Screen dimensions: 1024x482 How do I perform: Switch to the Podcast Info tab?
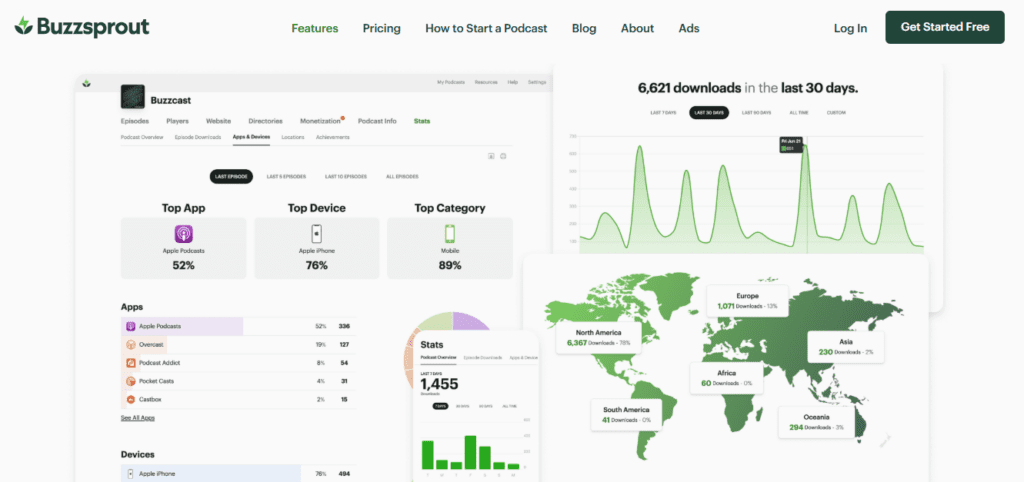(x=377, y=121)
